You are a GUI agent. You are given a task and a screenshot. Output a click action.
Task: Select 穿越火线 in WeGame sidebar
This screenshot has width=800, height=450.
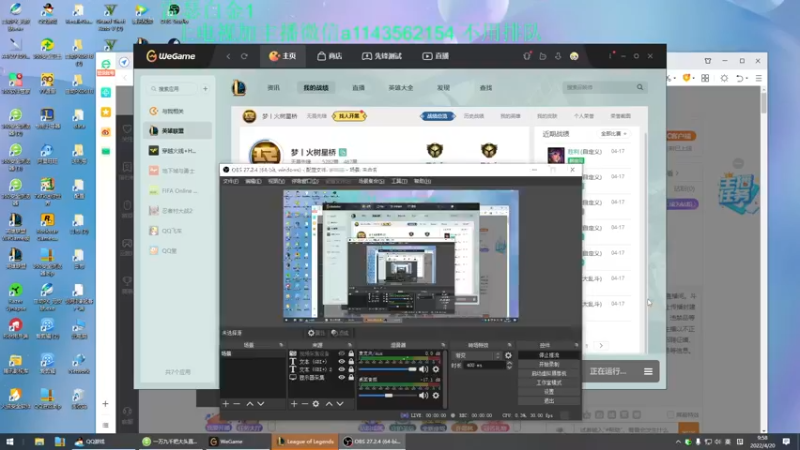coord(178,151)
